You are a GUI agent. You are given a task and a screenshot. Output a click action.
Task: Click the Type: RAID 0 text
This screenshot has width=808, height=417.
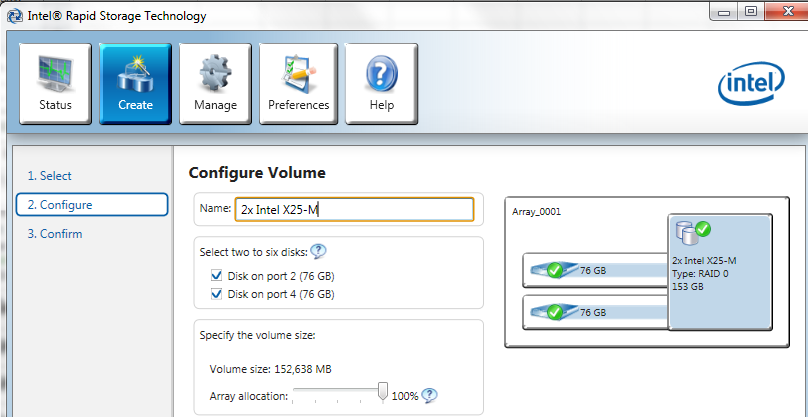coord(700,274)
